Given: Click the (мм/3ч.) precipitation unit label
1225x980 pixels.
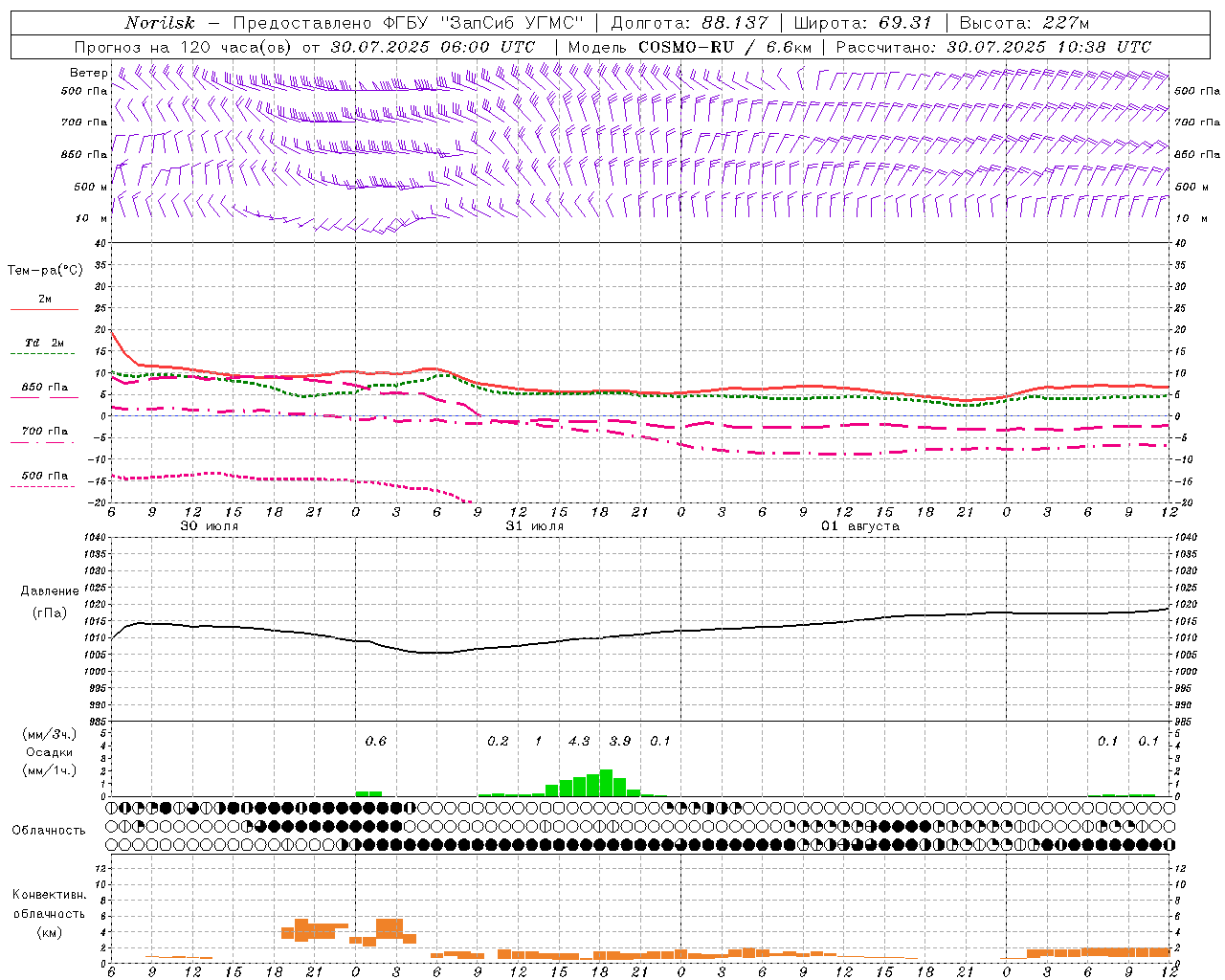Looking at the screenshot, I should [x=49, y=734].
